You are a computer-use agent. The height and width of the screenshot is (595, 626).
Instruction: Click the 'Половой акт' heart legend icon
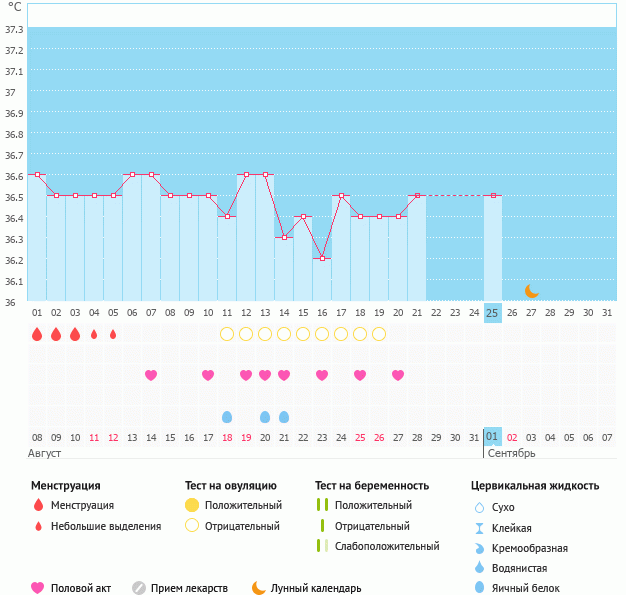coord(38,588)
